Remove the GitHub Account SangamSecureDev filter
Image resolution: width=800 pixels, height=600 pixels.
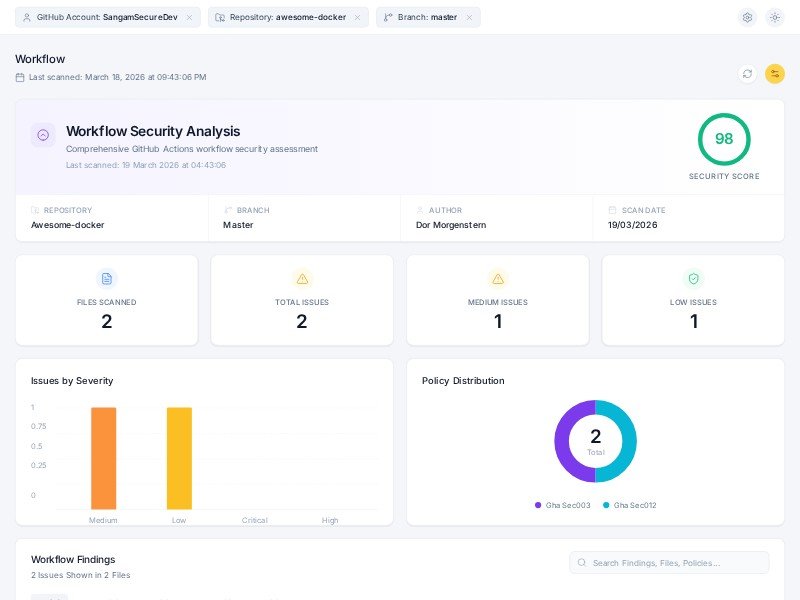coord(189,17)
